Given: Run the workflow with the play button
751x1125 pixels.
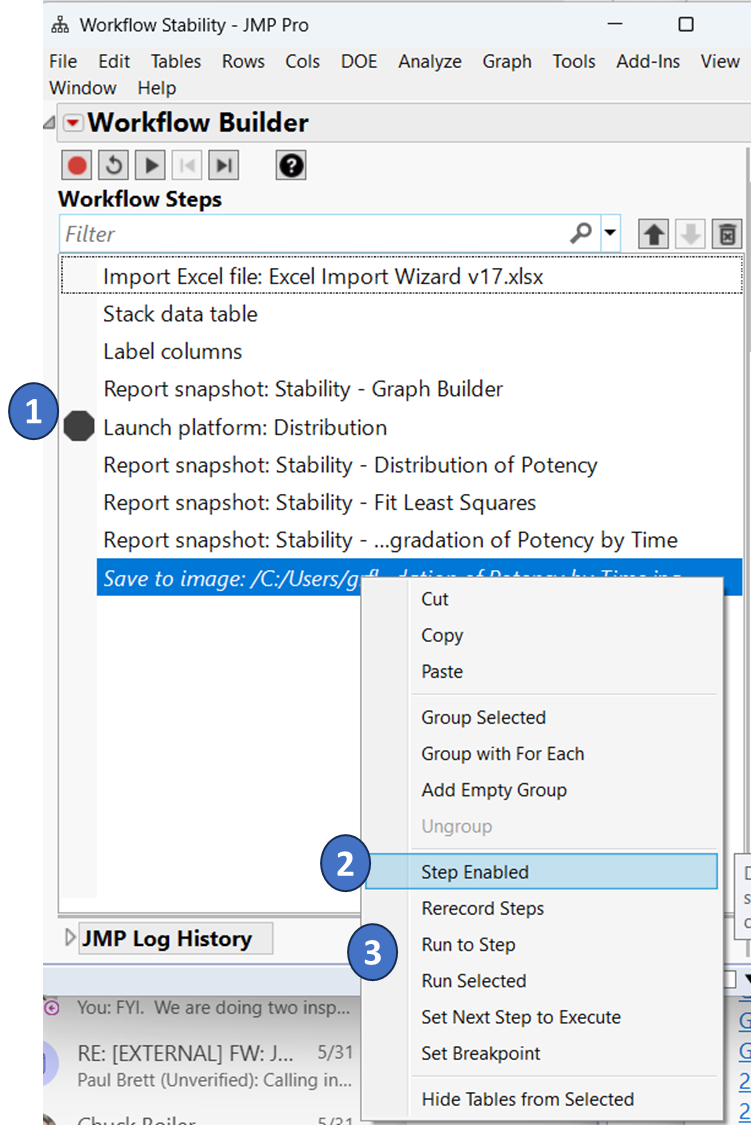Looking at the screenshot, I should coord(151,165).
